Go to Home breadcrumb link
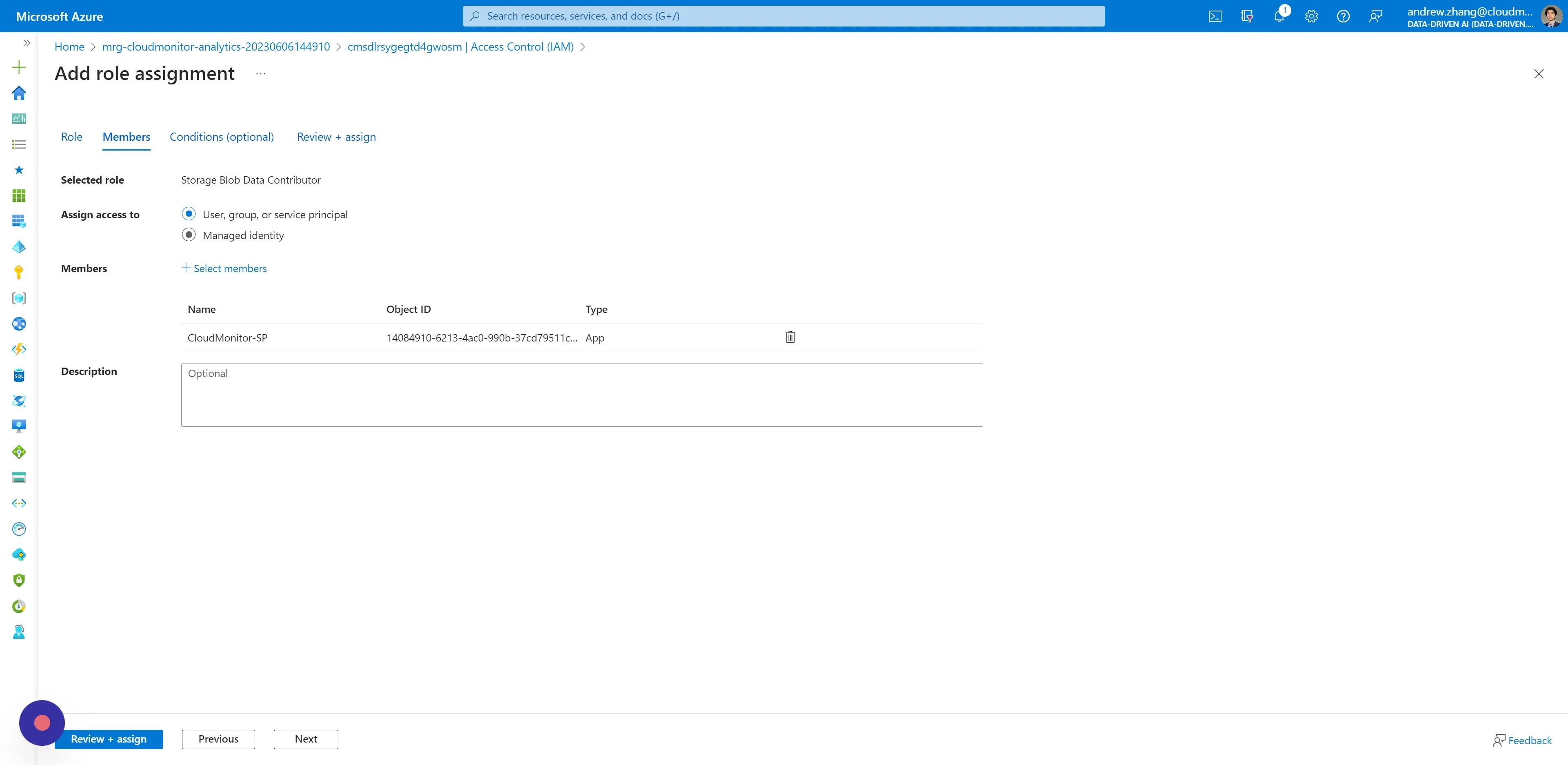1568x765 pixels. (69, 47)
